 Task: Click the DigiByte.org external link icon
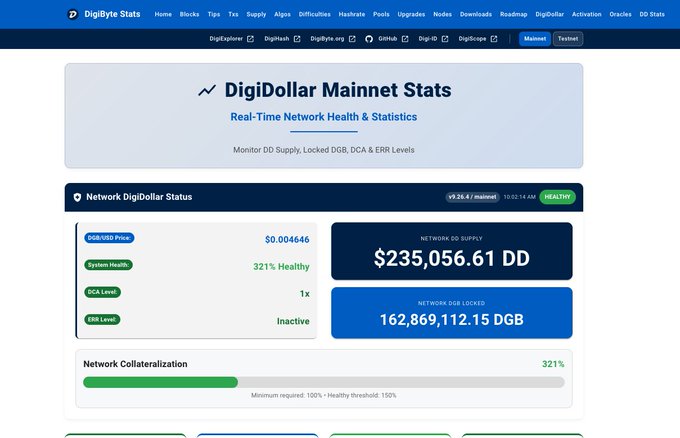click(x=352, y=39)
